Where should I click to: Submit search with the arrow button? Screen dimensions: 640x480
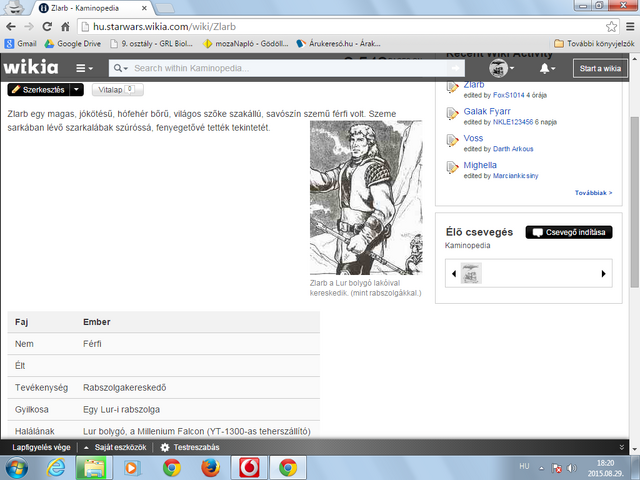pos(456,68)
